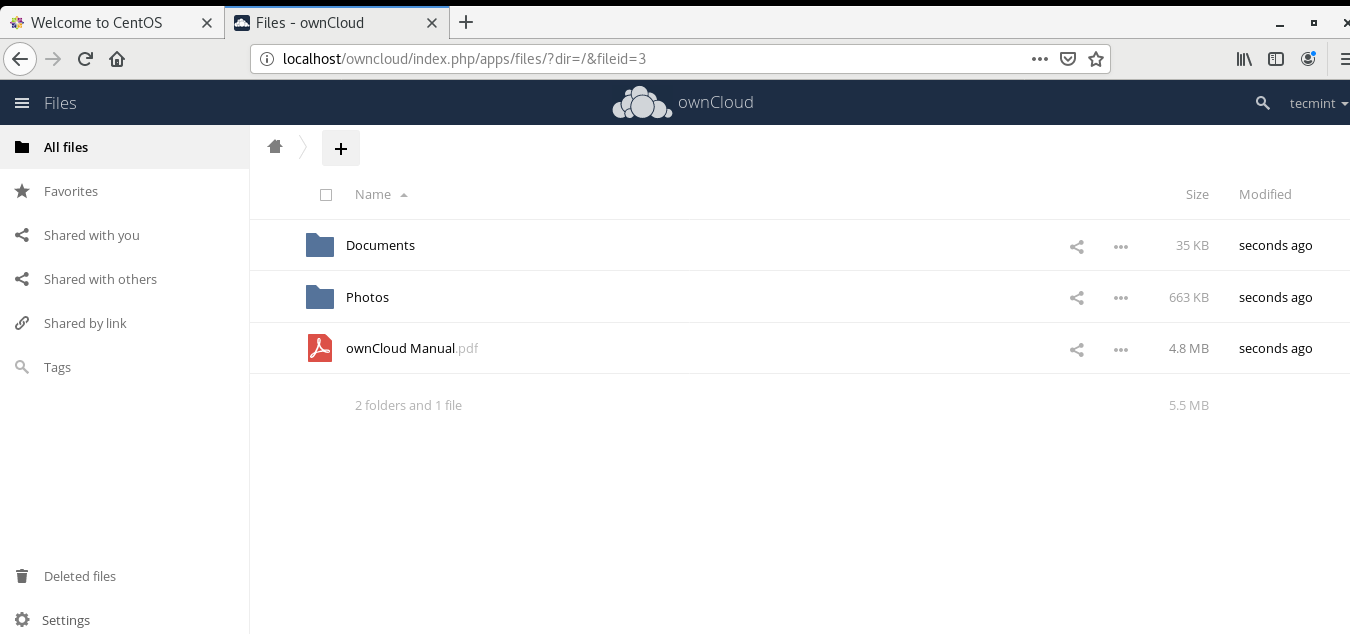This screenshot has width=1350, height=634.
Task: Sort files by Size column
Action: pyautogui.click(x=1197, y=194)
